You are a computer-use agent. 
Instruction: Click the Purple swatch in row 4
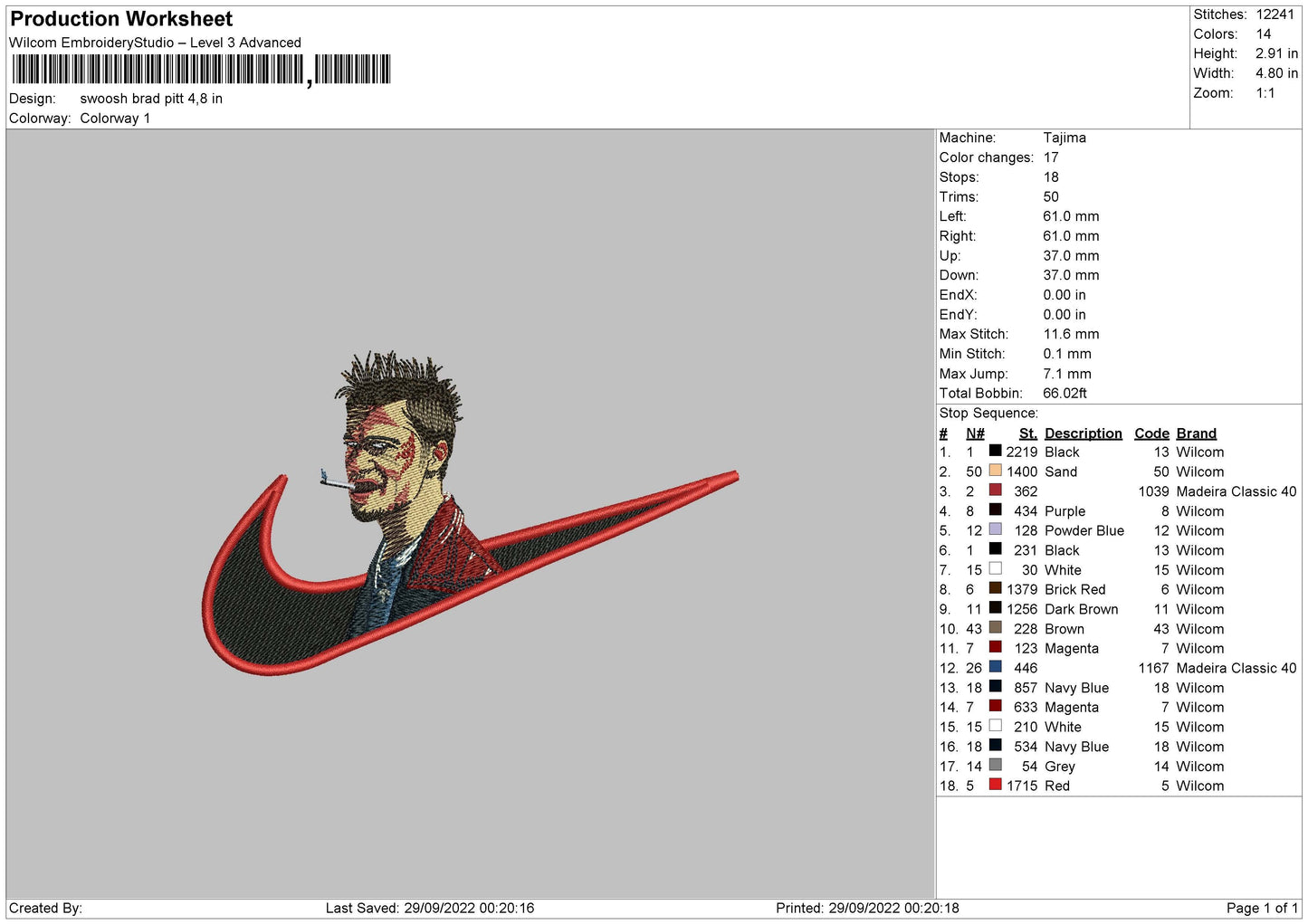click(995, 510)
